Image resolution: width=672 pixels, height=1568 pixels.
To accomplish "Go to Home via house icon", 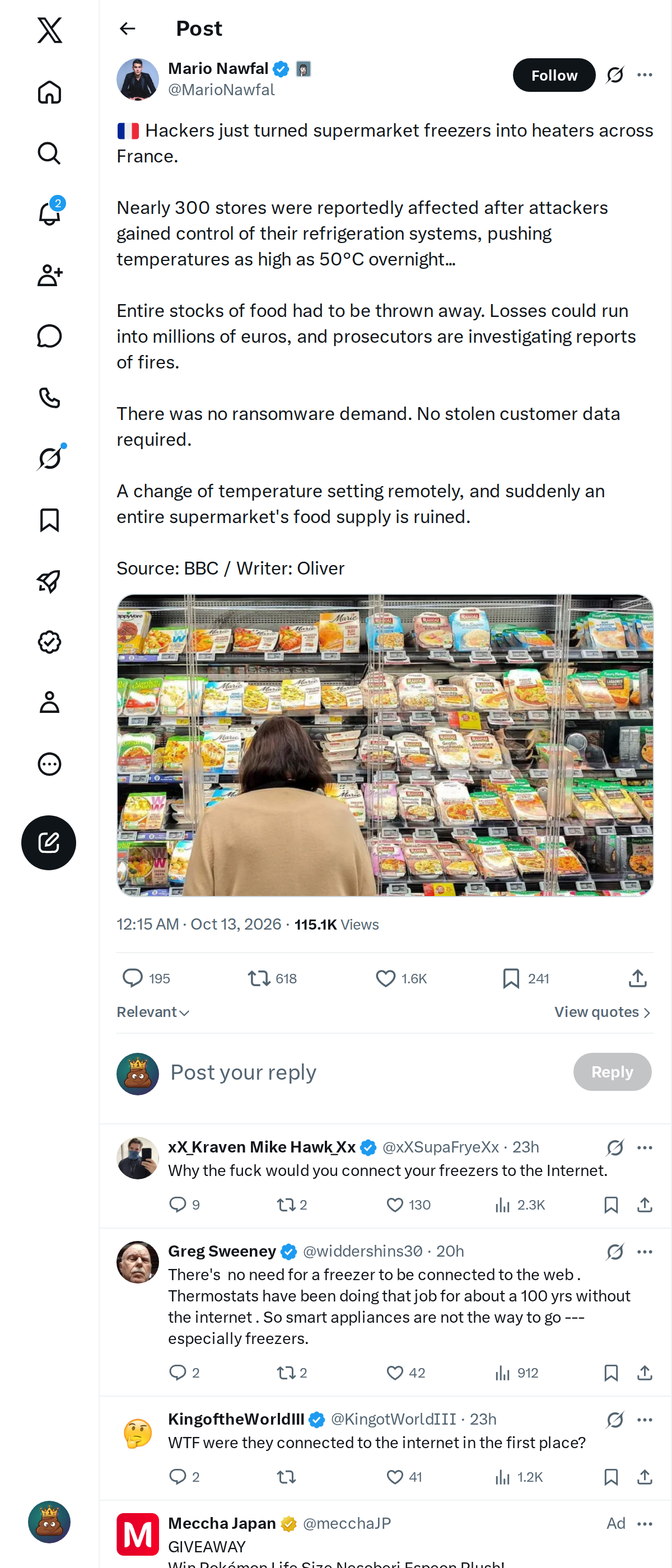I will coord(49,92).
